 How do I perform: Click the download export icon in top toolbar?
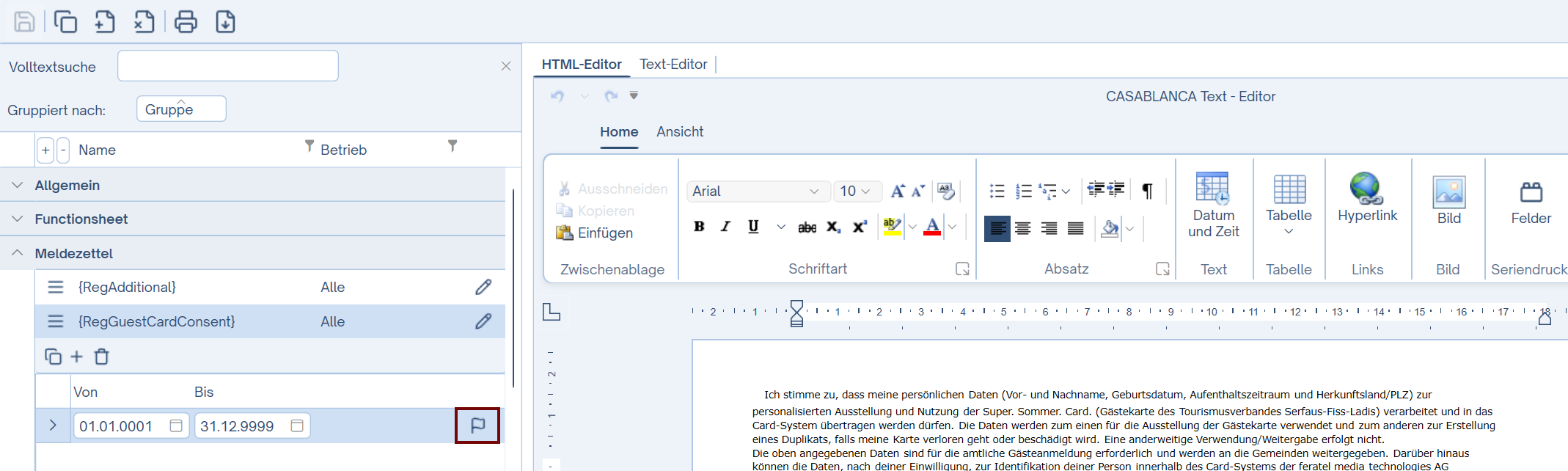pos(225,22)
